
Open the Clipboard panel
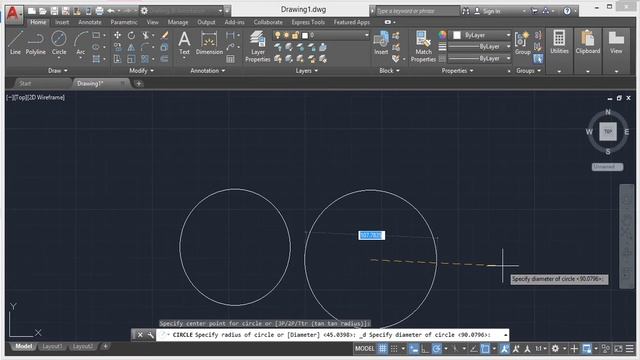pos(588,42)
